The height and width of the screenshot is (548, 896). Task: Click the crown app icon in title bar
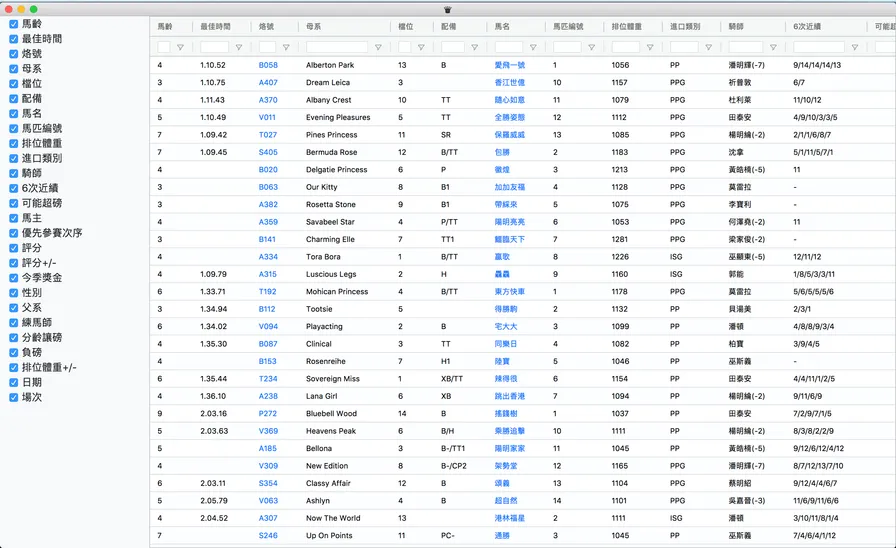click(448, 9)
